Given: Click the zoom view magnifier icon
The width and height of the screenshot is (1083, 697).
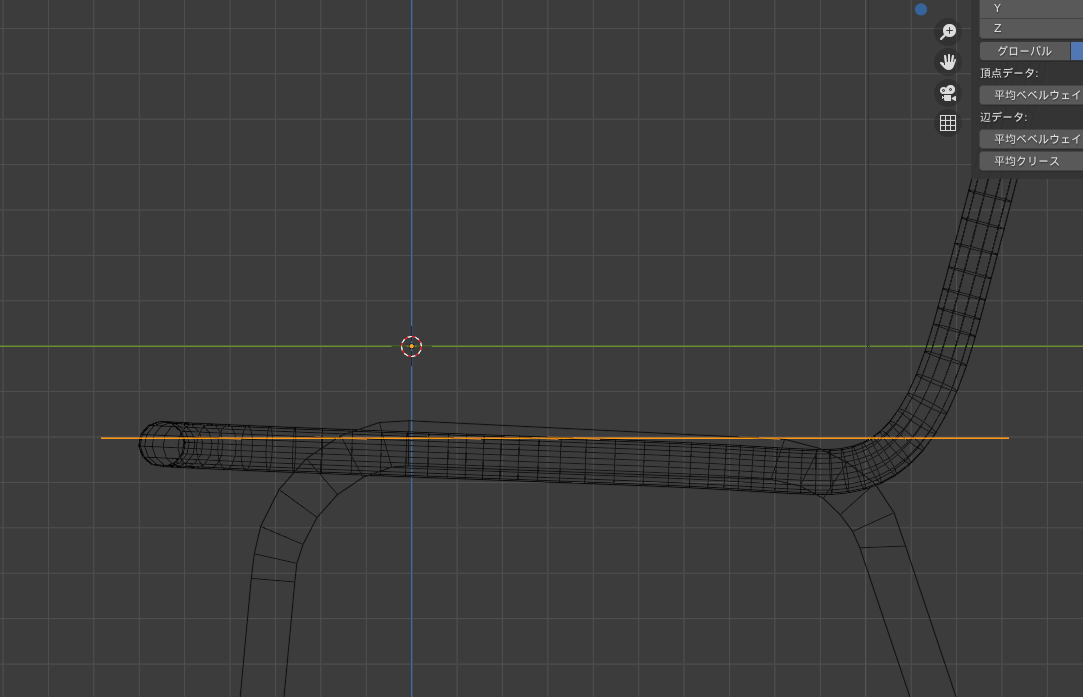Looking at the screenshot, I should pos(948,32).
